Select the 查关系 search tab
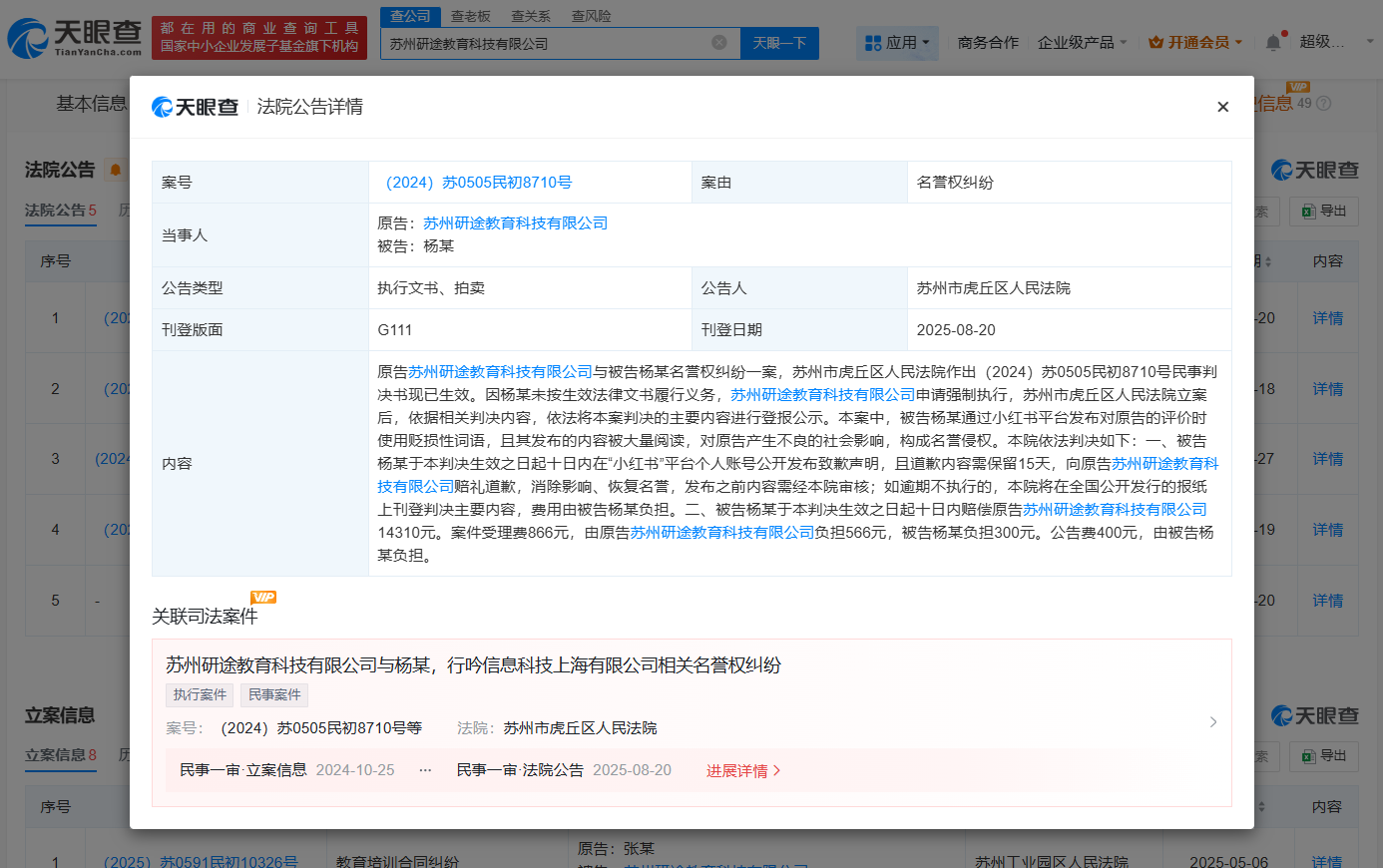The width and height of the screenshot is (1383, 868). click(530, 16)
